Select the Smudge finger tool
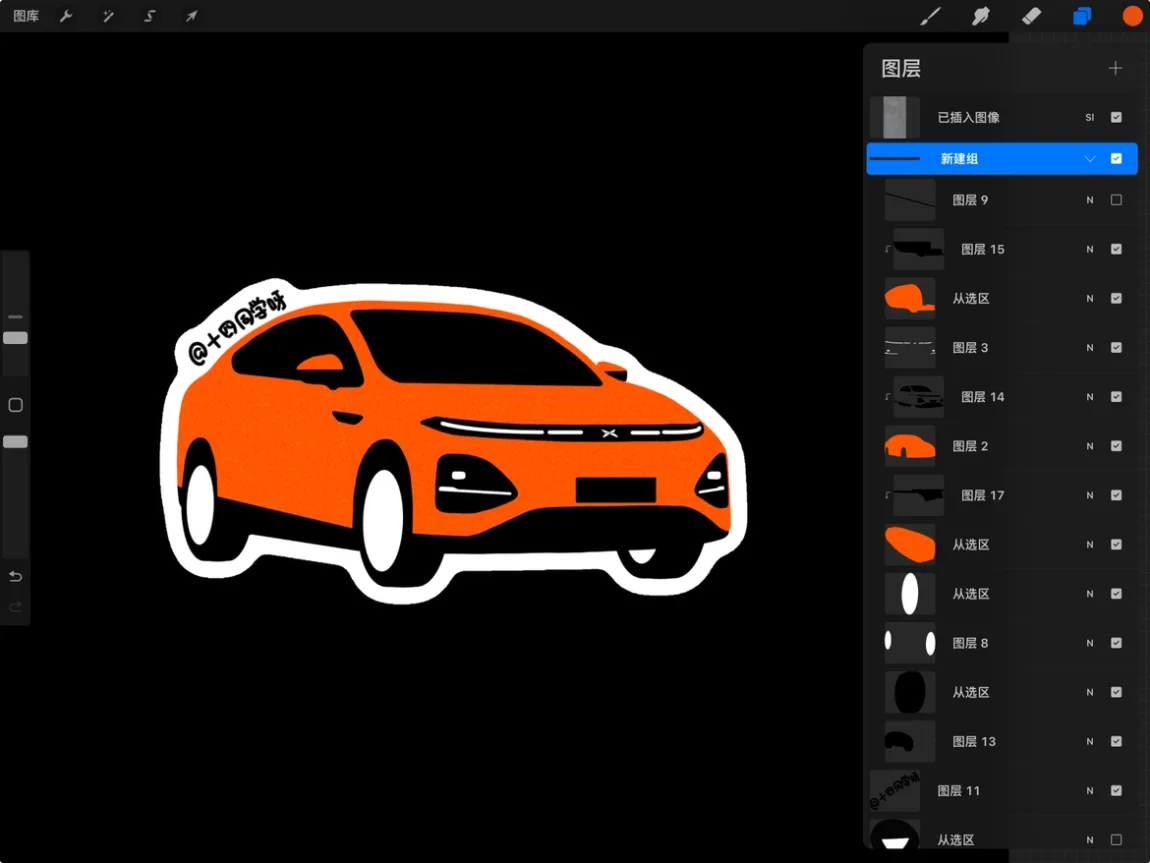This screenshot has height=863, width=1150. [981, 16]
